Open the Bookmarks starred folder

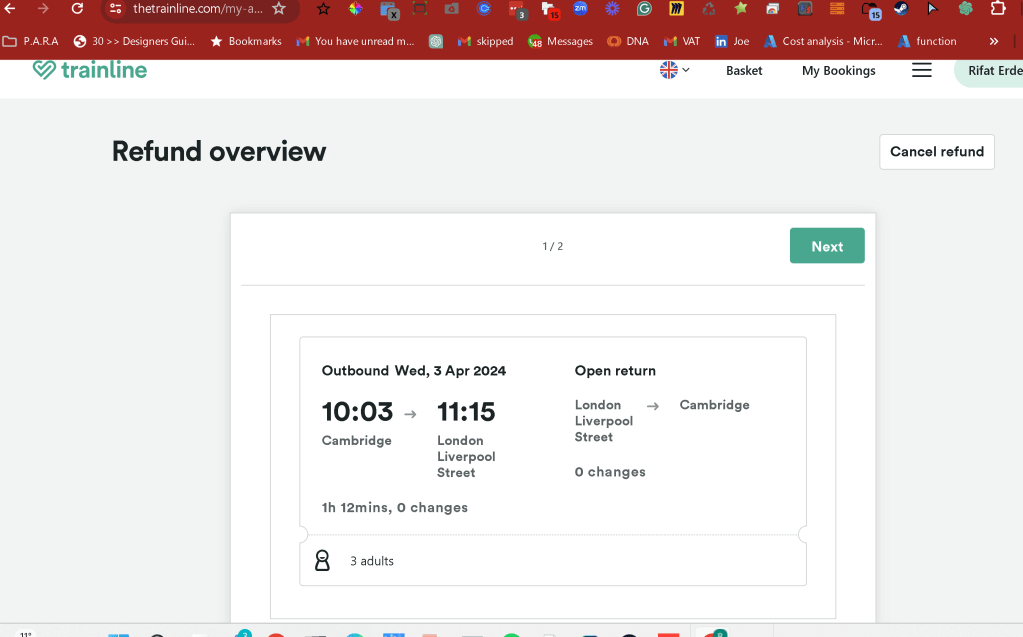[x=246, y=41]
